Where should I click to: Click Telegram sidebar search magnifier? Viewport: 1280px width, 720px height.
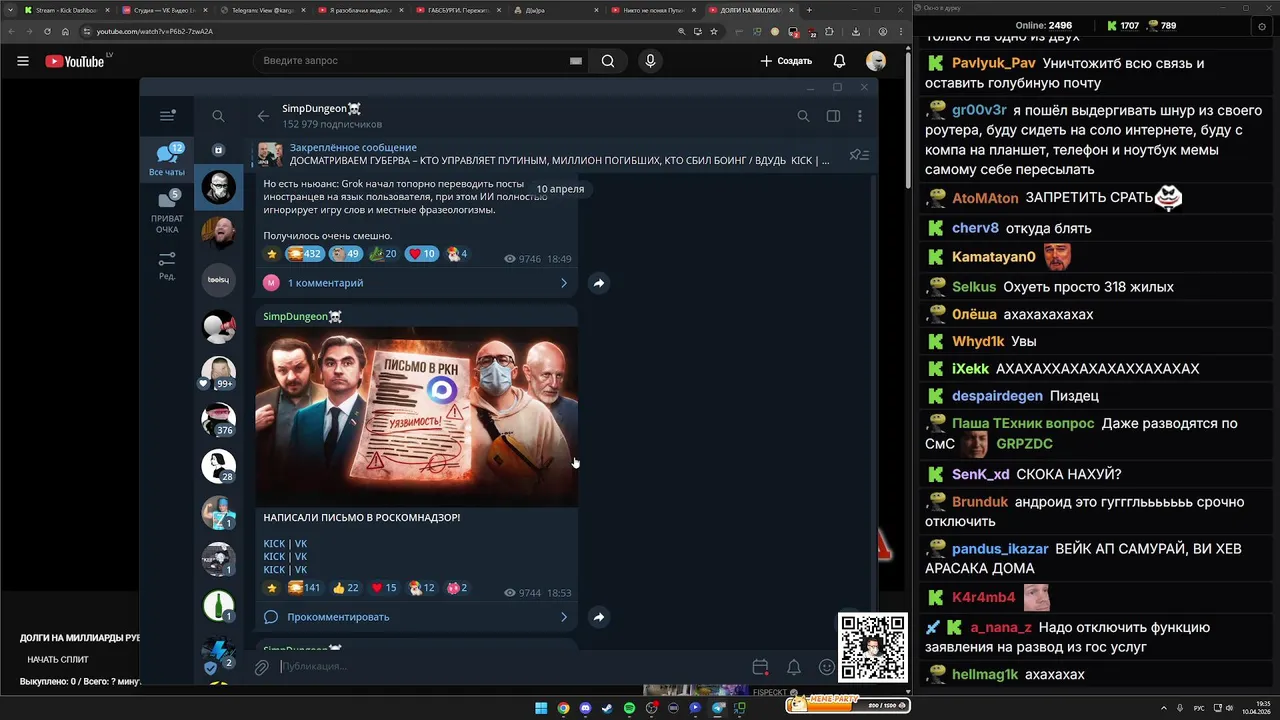[x=218, y=116]
